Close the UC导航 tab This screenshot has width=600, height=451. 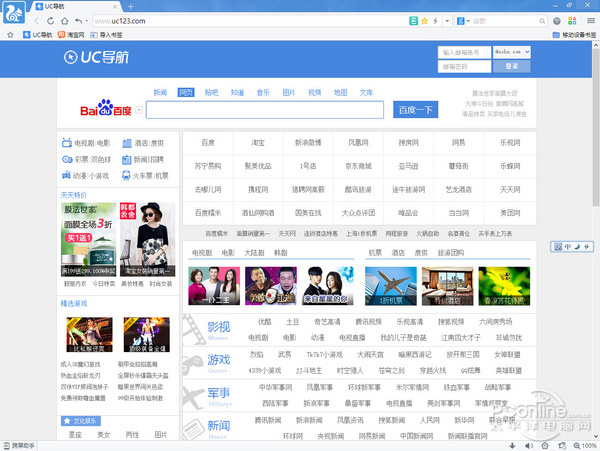pos(115,7)
